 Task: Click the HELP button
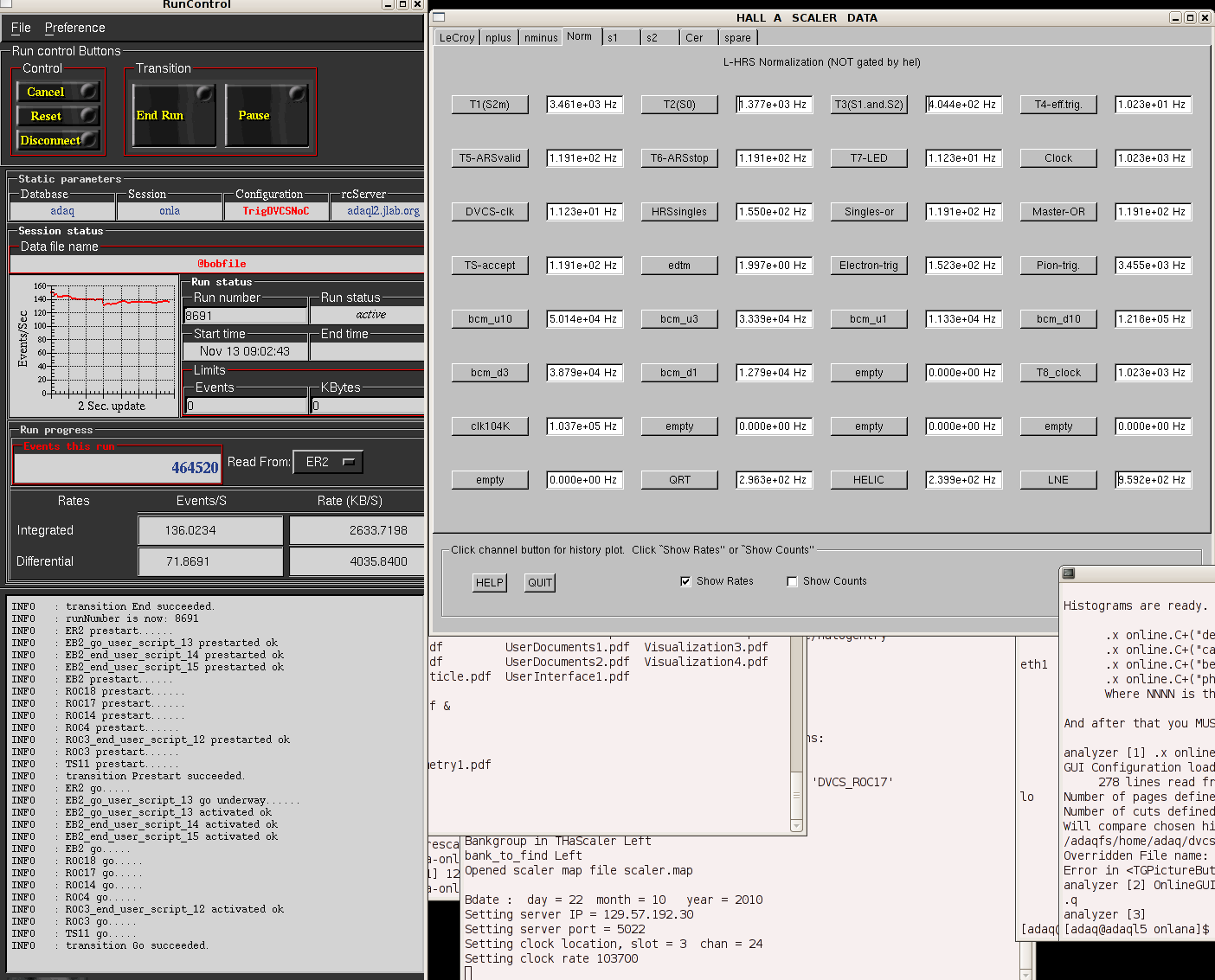(x=490, y=582)
